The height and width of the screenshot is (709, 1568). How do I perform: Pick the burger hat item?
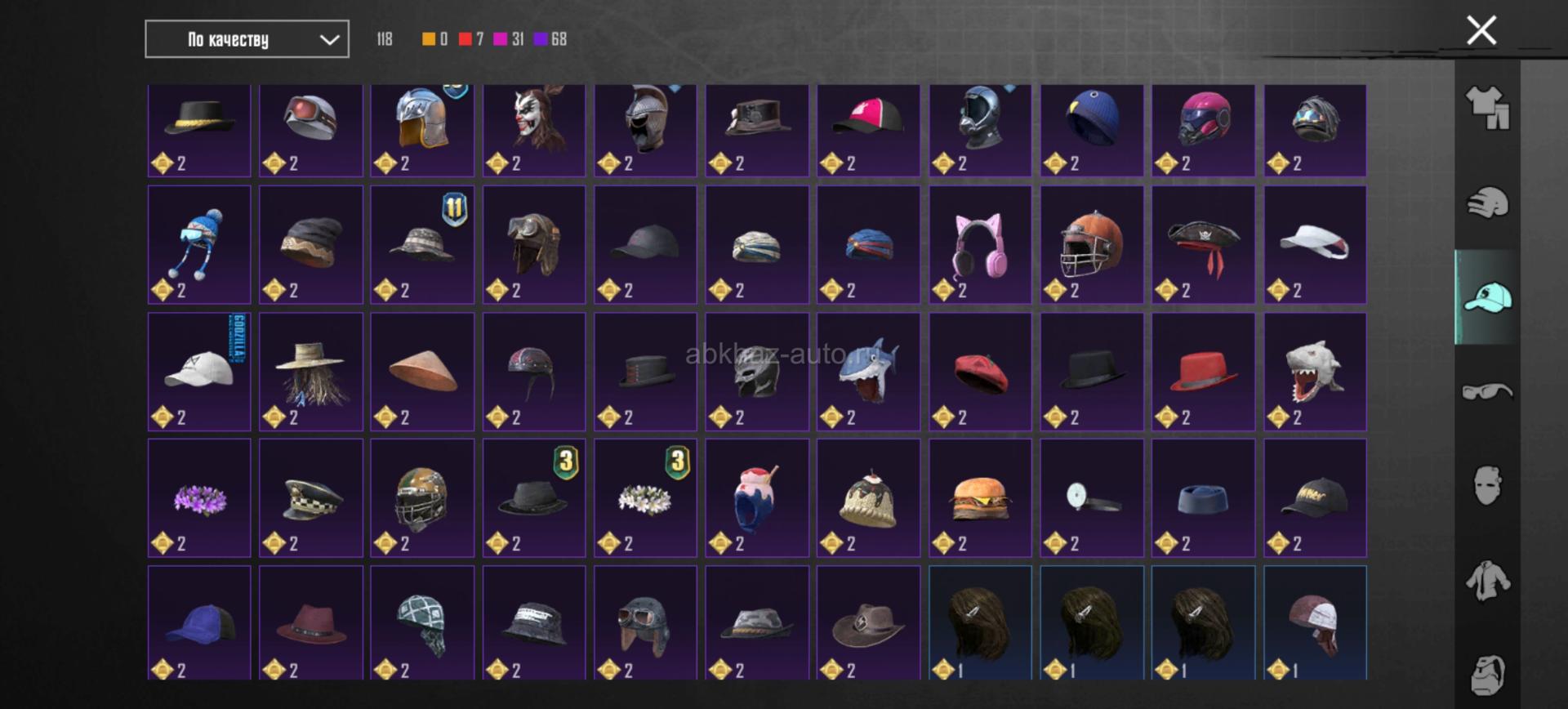coord(980,497)
